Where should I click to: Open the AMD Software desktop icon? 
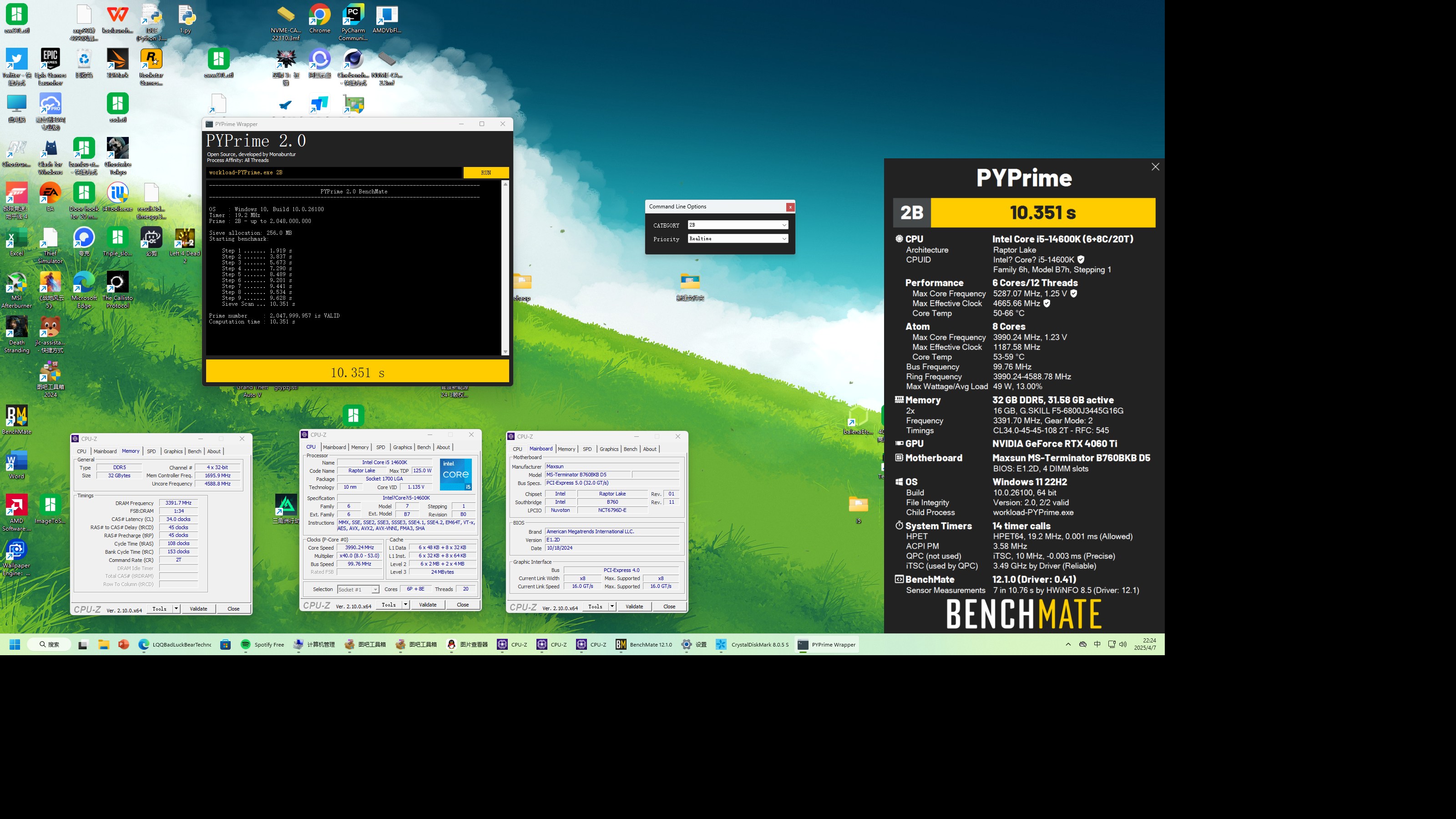click(16, 513)
